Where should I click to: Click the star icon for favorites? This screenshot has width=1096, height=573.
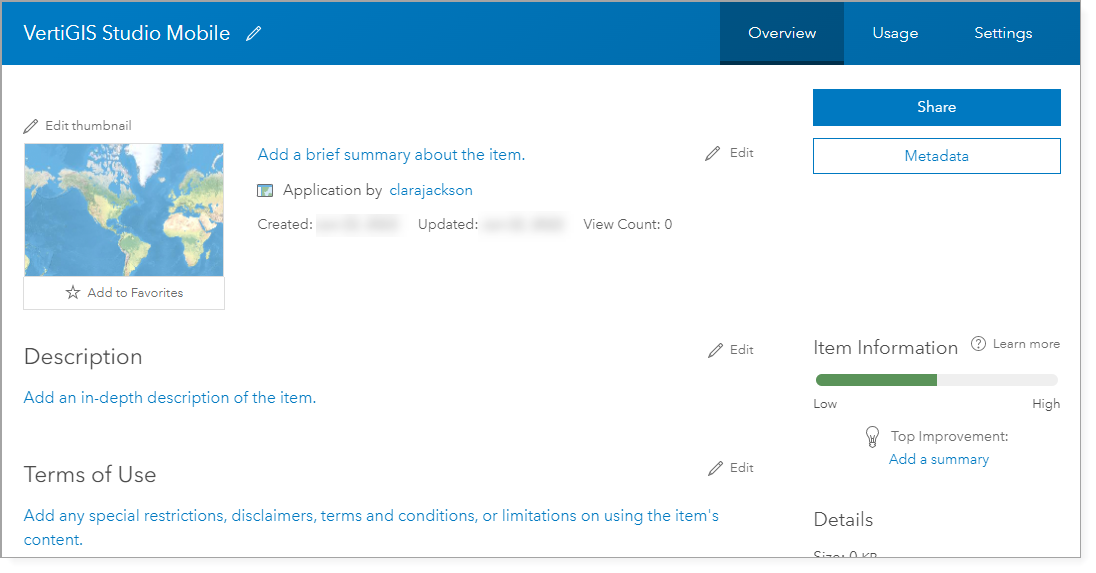click(x=73, y=292)
